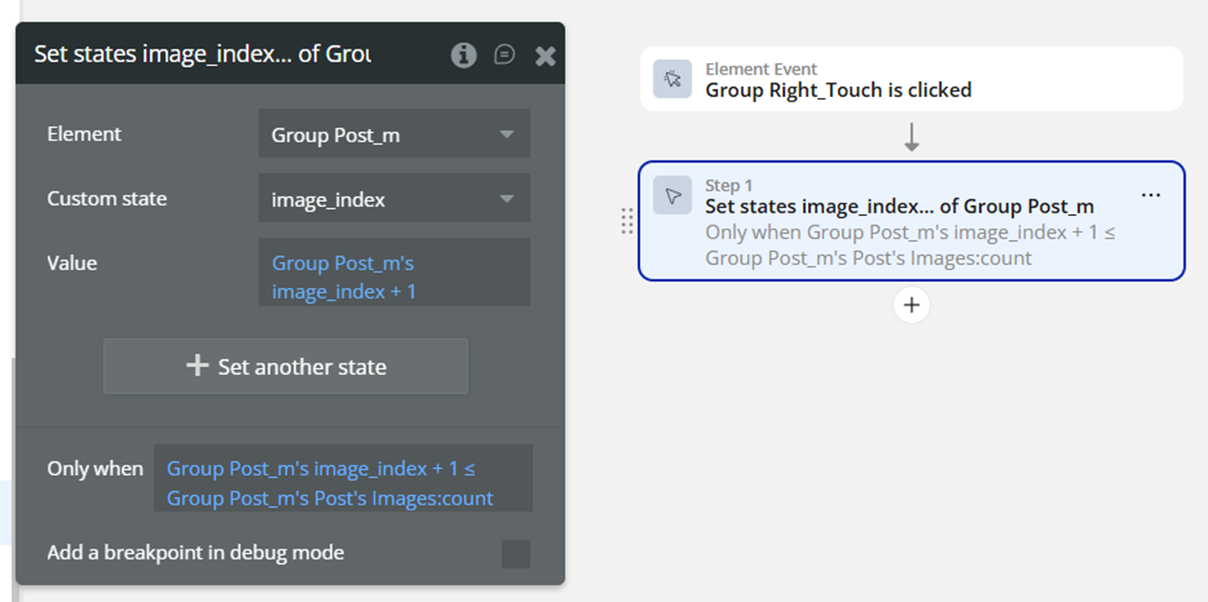1208x602 pixels.
Task: Select the Step 1 Set states action title
Action: pyautogui.click(x=899, y=207)
